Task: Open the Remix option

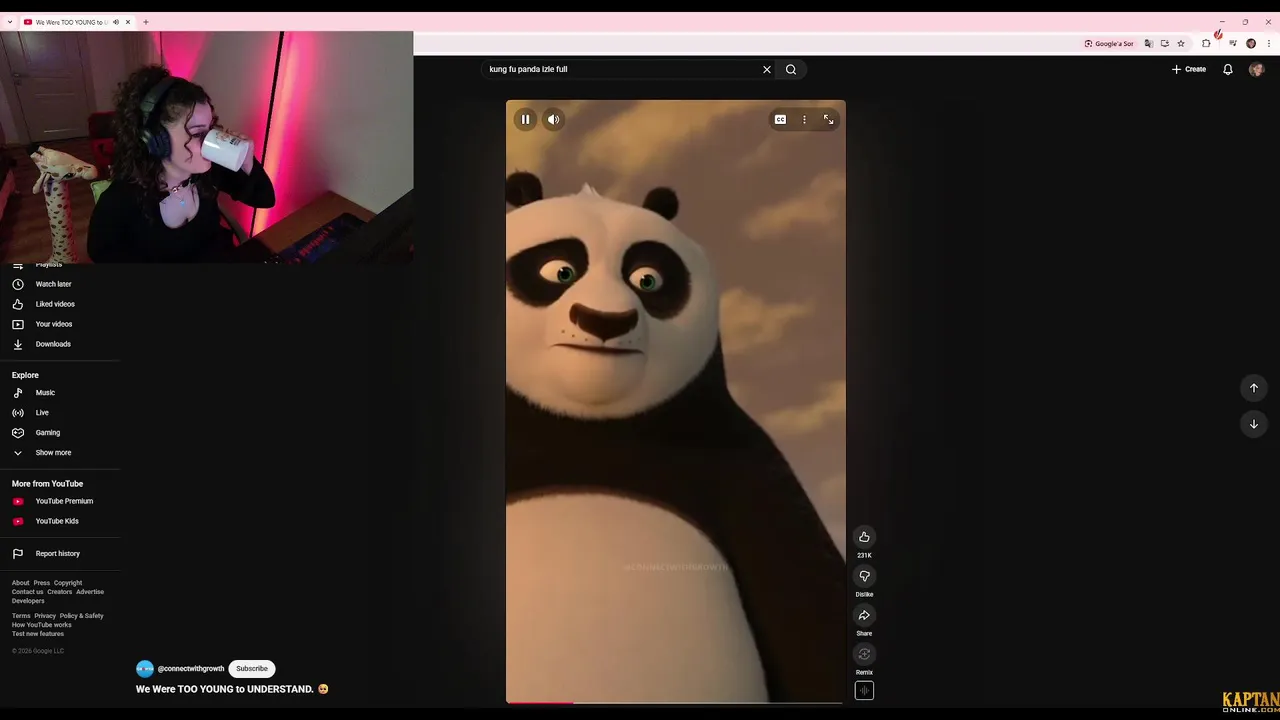Action: 864,654
